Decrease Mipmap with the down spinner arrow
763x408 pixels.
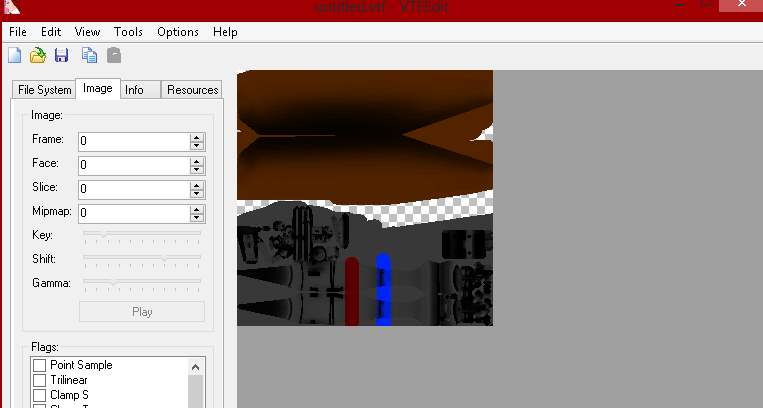pos(197,218)
